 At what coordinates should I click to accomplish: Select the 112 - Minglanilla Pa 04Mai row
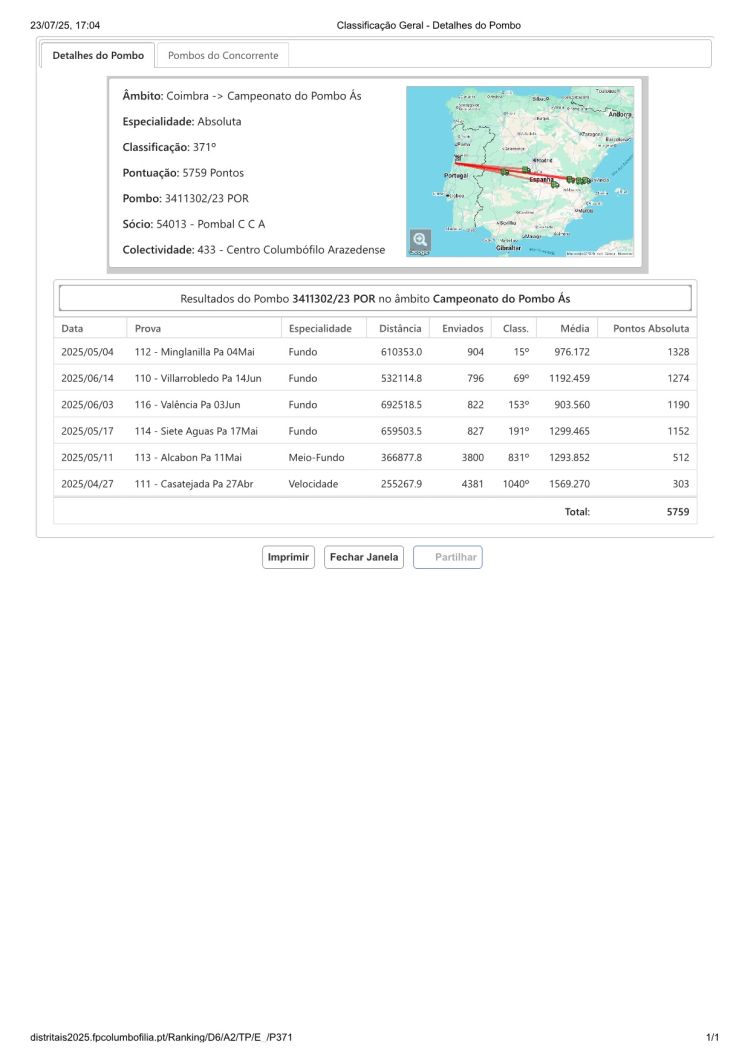pyautogui.click(x=375, y=352)
